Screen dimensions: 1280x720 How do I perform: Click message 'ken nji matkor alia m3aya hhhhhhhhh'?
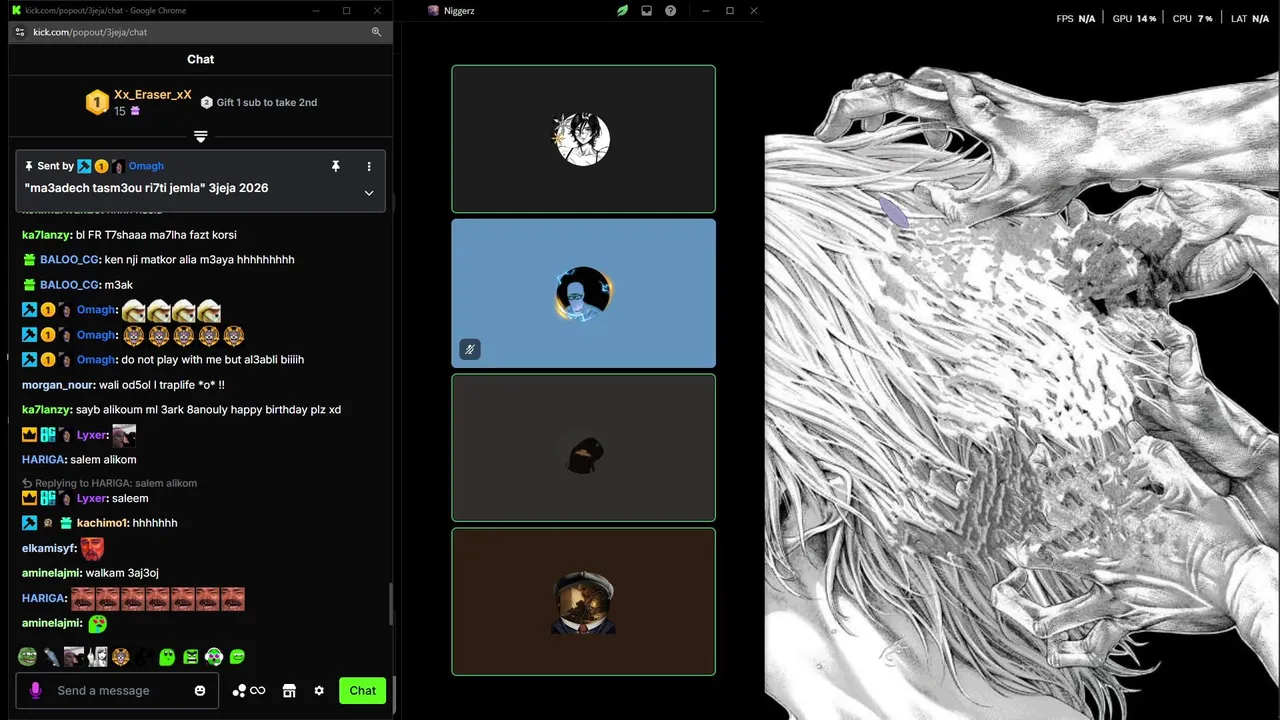pyautogui.click(x=200, y=260)
